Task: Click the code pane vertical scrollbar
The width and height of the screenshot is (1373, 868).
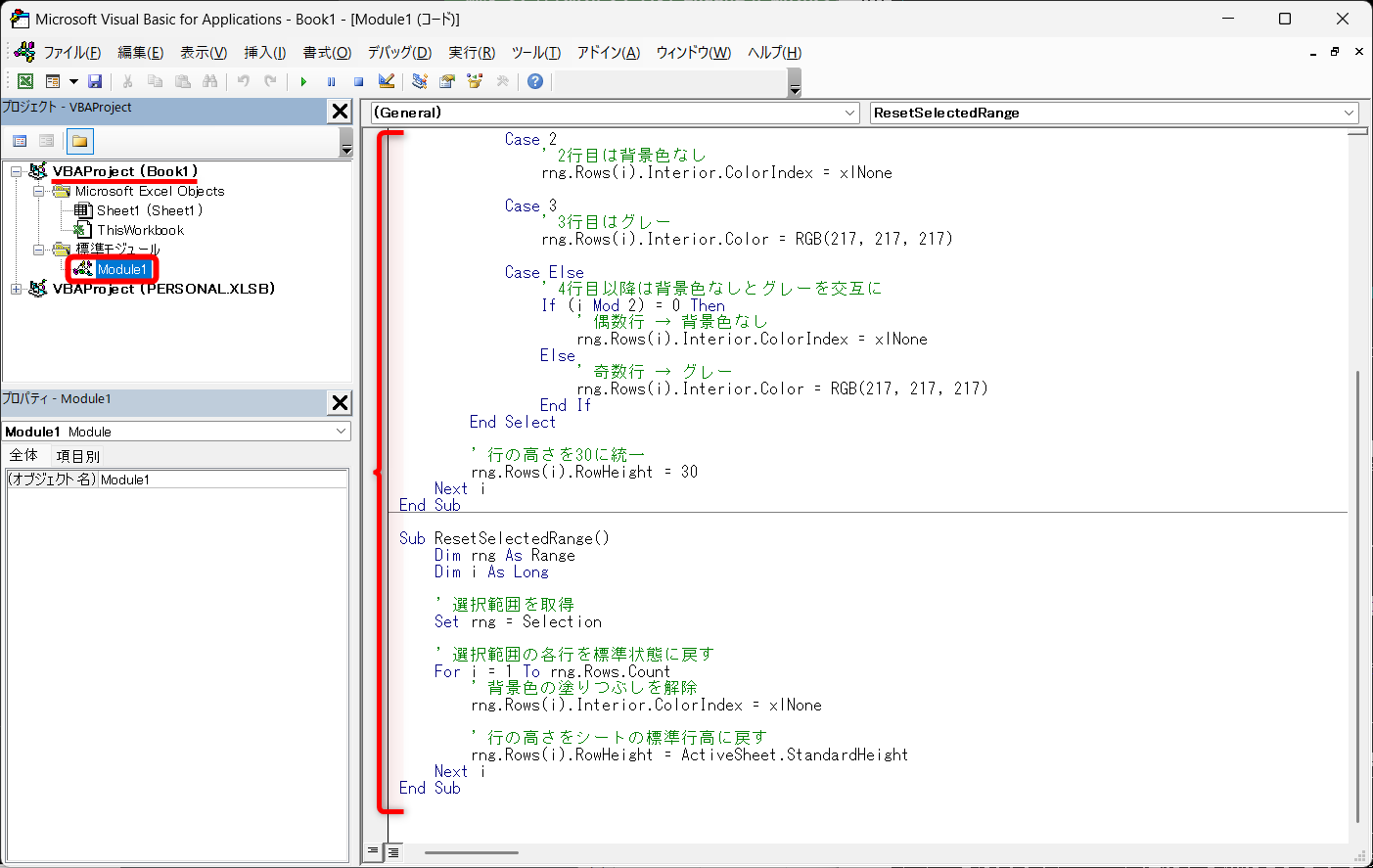Action: (x=1357, y=597)
